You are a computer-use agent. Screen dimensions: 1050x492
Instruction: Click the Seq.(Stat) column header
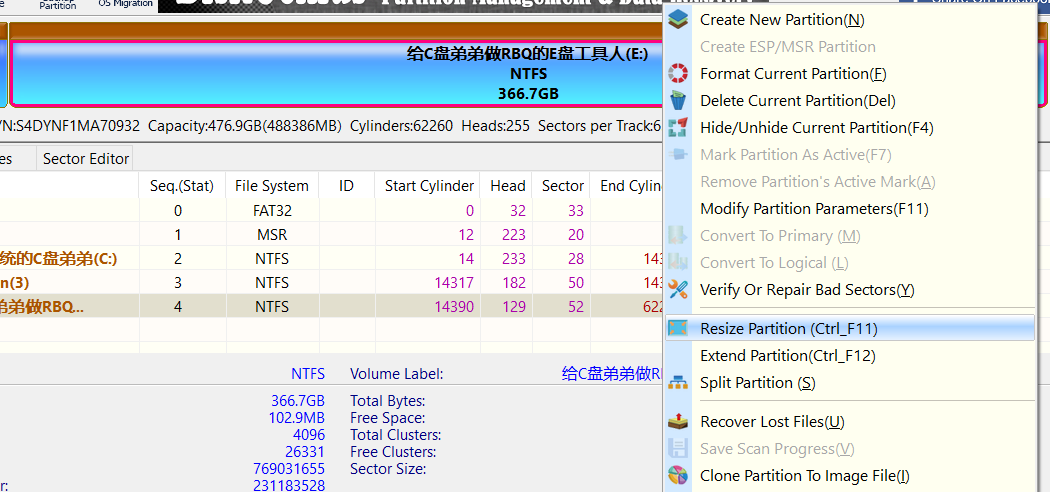click(181, 186)
